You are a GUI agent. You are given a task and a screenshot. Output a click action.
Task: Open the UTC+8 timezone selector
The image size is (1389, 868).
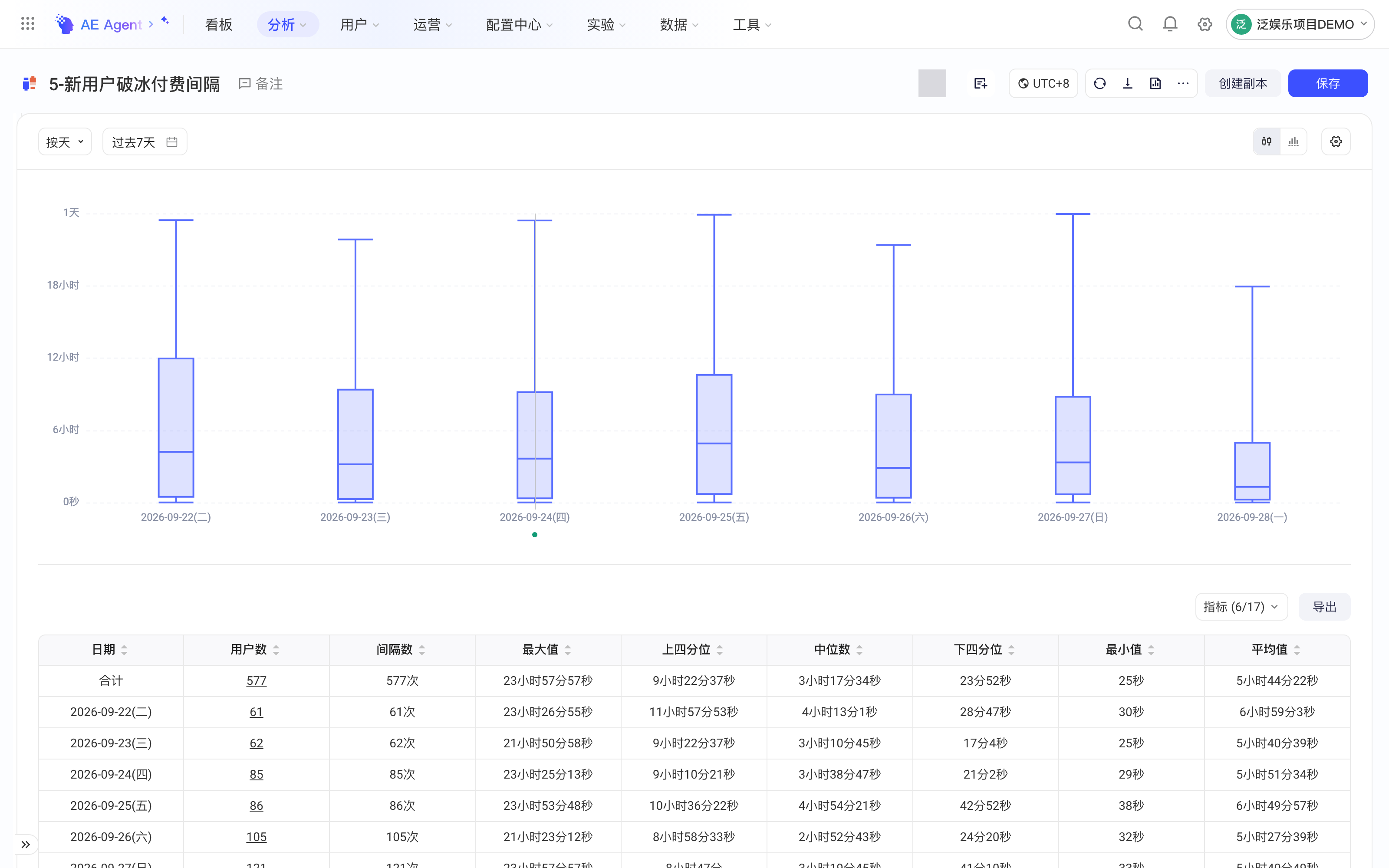tap(1043, 83)
